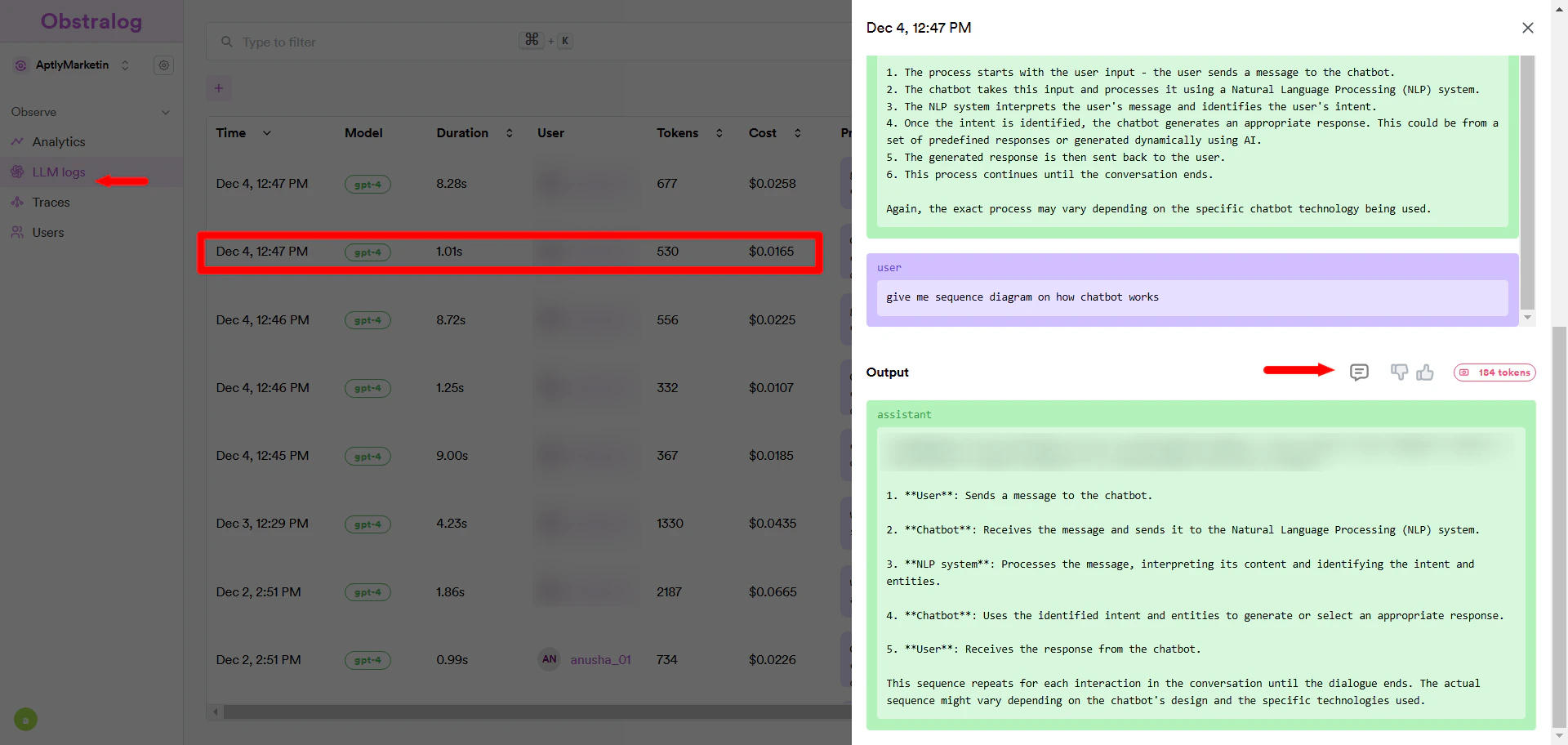Click the green help bubble icon
This screenshot has width=1568, height=745.
tap(25, 720)
